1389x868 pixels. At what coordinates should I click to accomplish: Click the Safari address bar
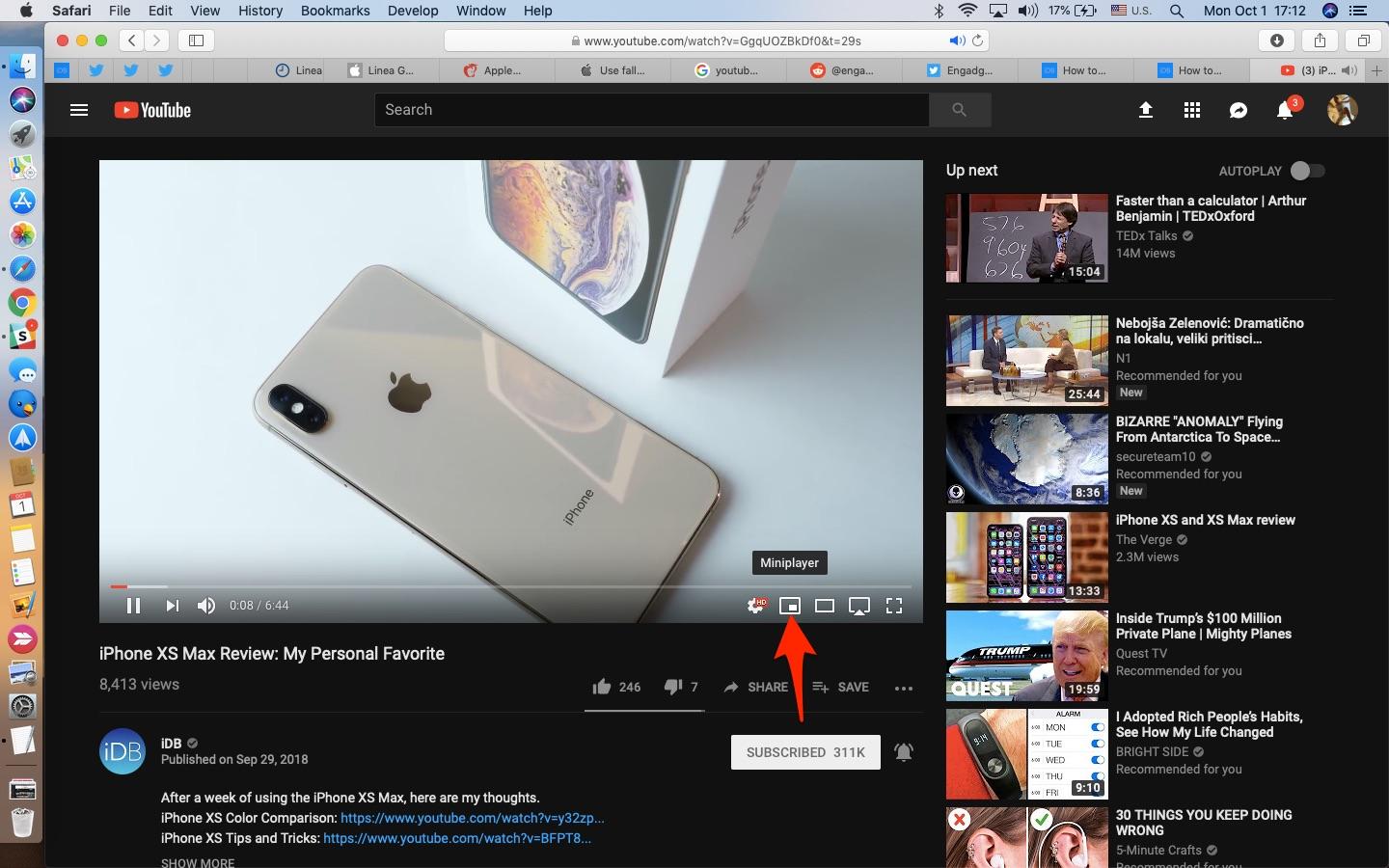click(718, 41)
